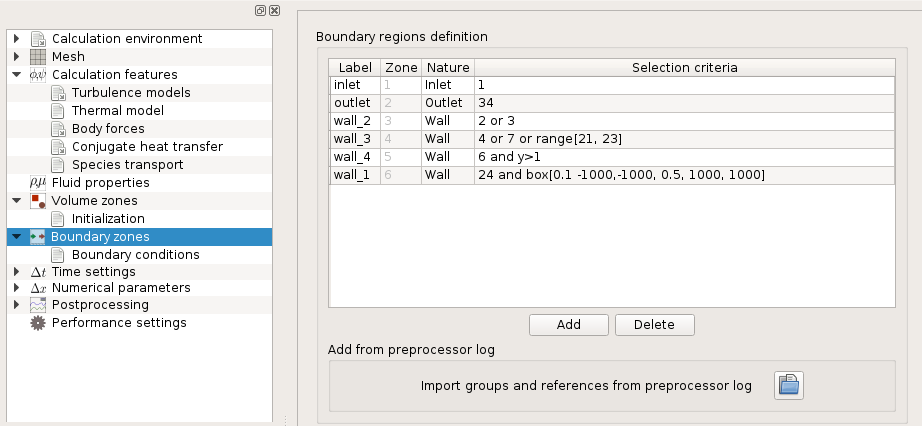Viewport: 922px width, 426px height.
Task: Click the Fluid properties rho-mu icon
Action: pos(38,183)
